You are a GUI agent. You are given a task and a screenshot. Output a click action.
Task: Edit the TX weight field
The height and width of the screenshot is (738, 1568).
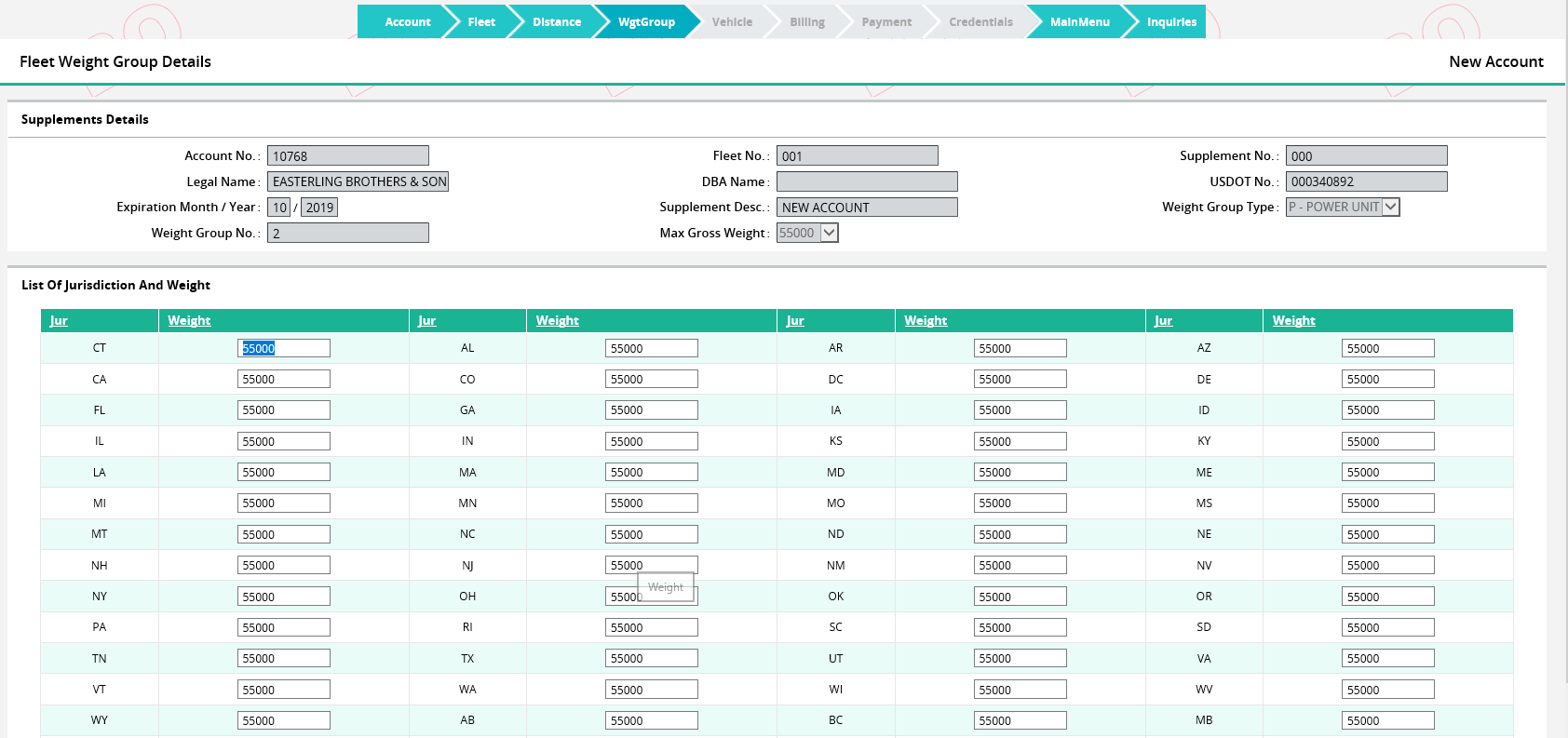[652, 658]
